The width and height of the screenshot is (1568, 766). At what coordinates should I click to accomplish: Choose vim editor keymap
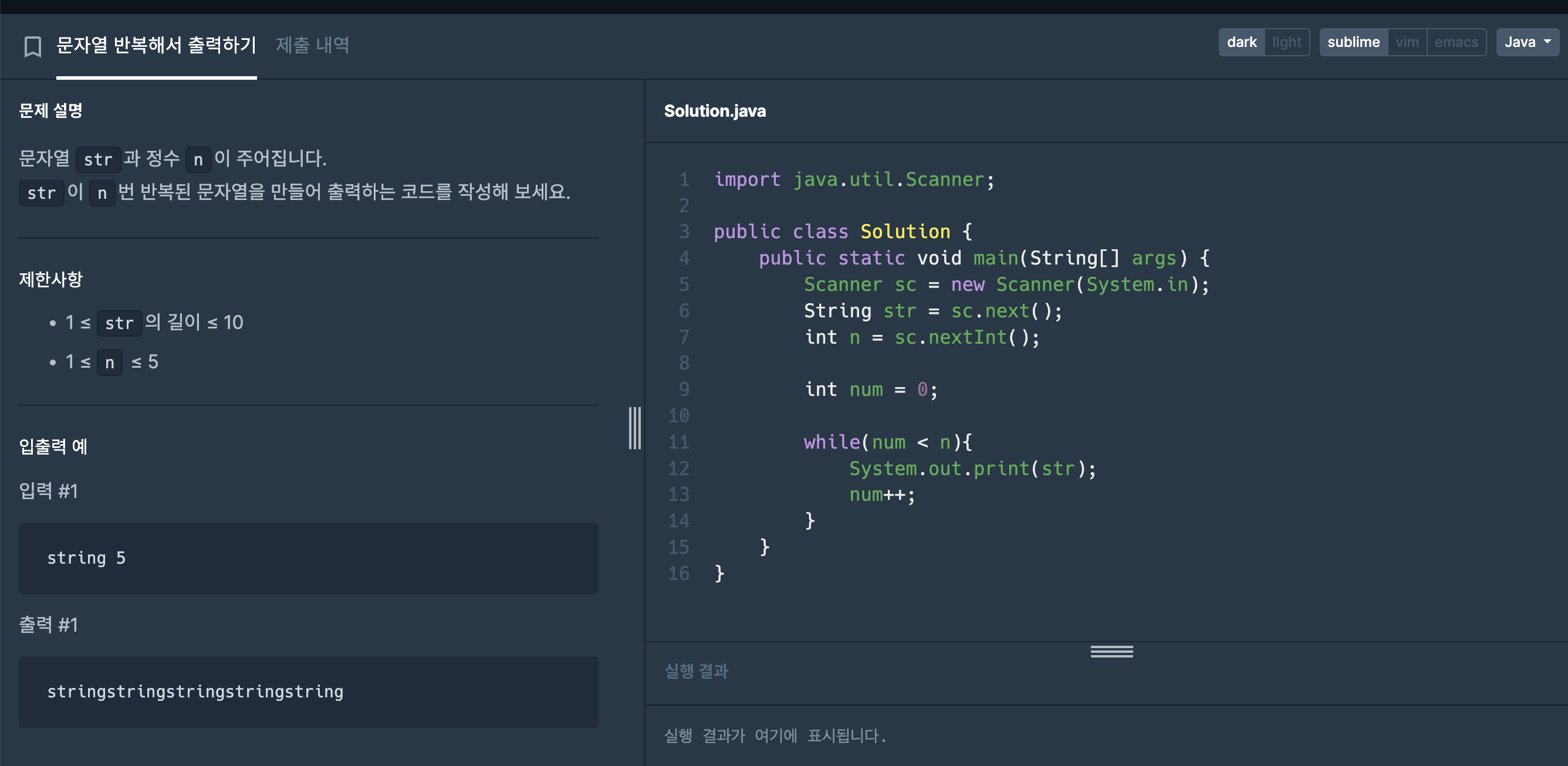(x=1407, y=42)
